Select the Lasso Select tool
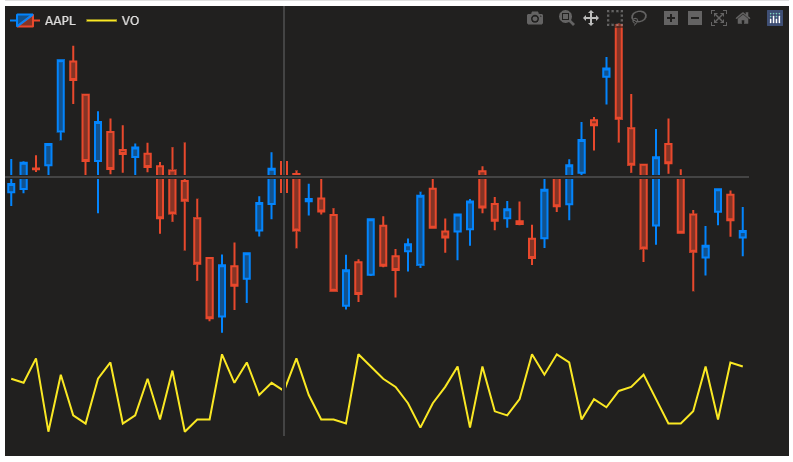The height and width of the screenshot is (462, 793). pos(639,18)
